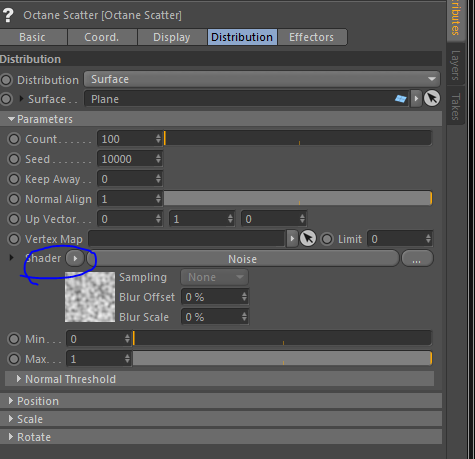Open the Surface field arrow menu

click(x=416, y=99)
